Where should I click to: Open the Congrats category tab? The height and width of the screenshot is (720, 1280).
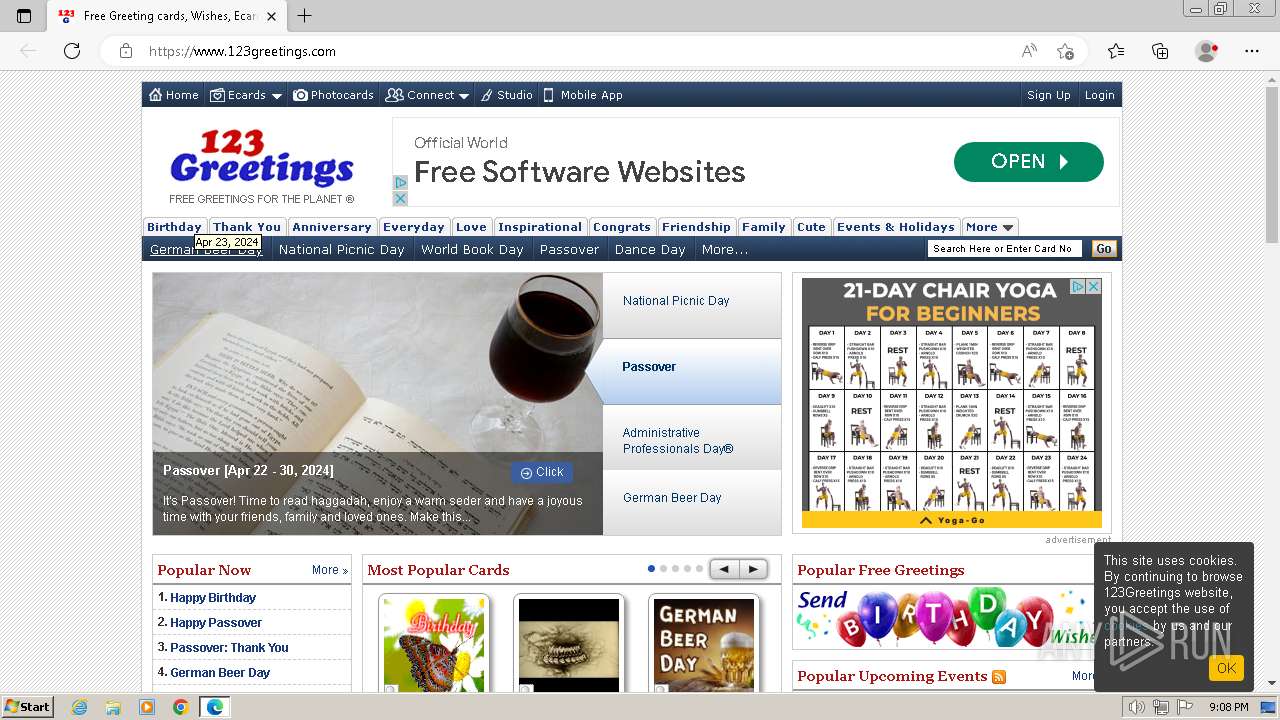tap(621, 227)
